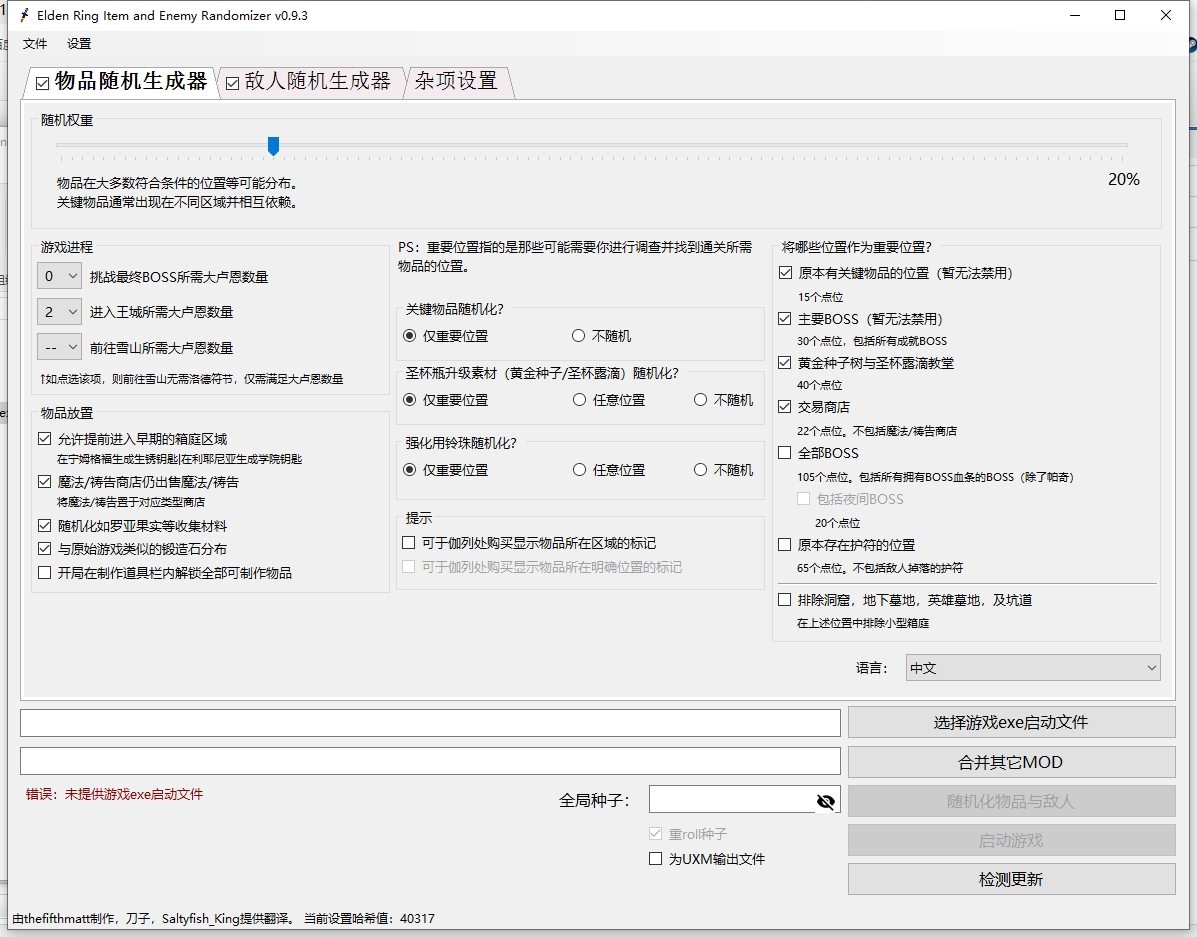
Task: Select 仅重要位置 for 关键物品随机化
Action: [410, 336]
